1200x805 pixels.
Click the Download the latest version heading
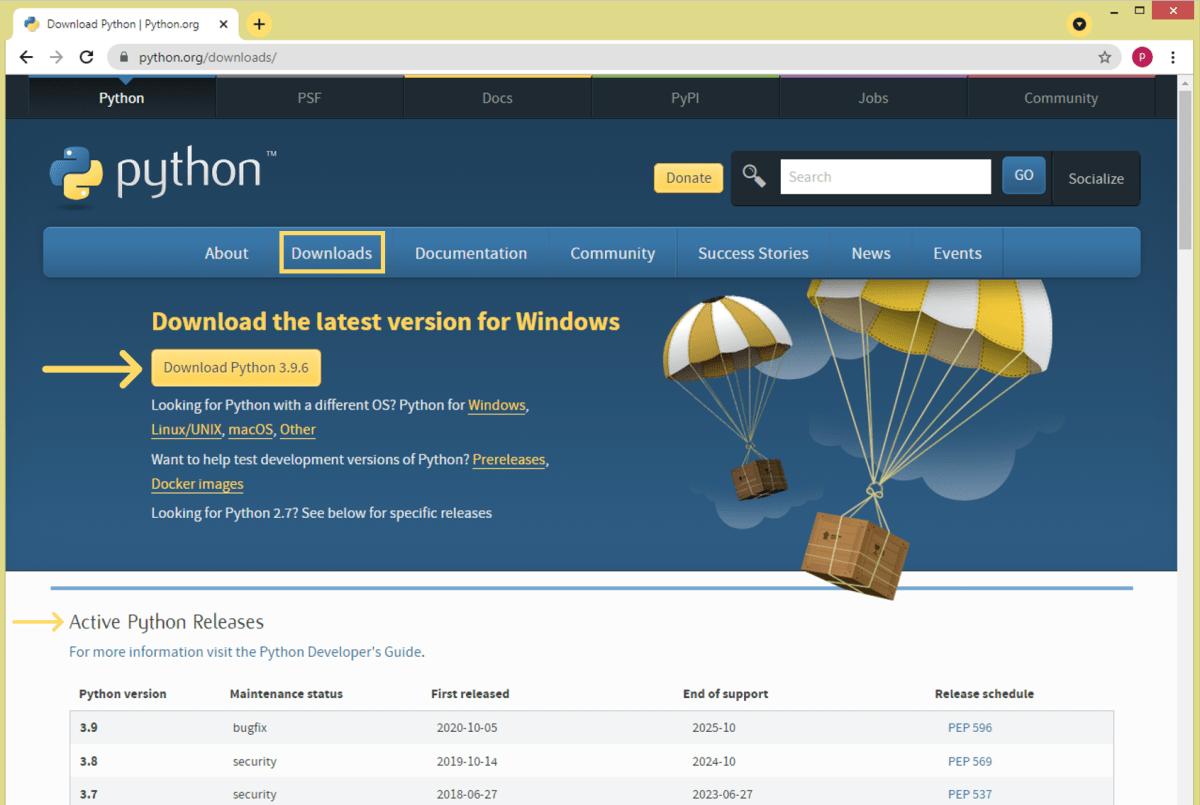385,321
